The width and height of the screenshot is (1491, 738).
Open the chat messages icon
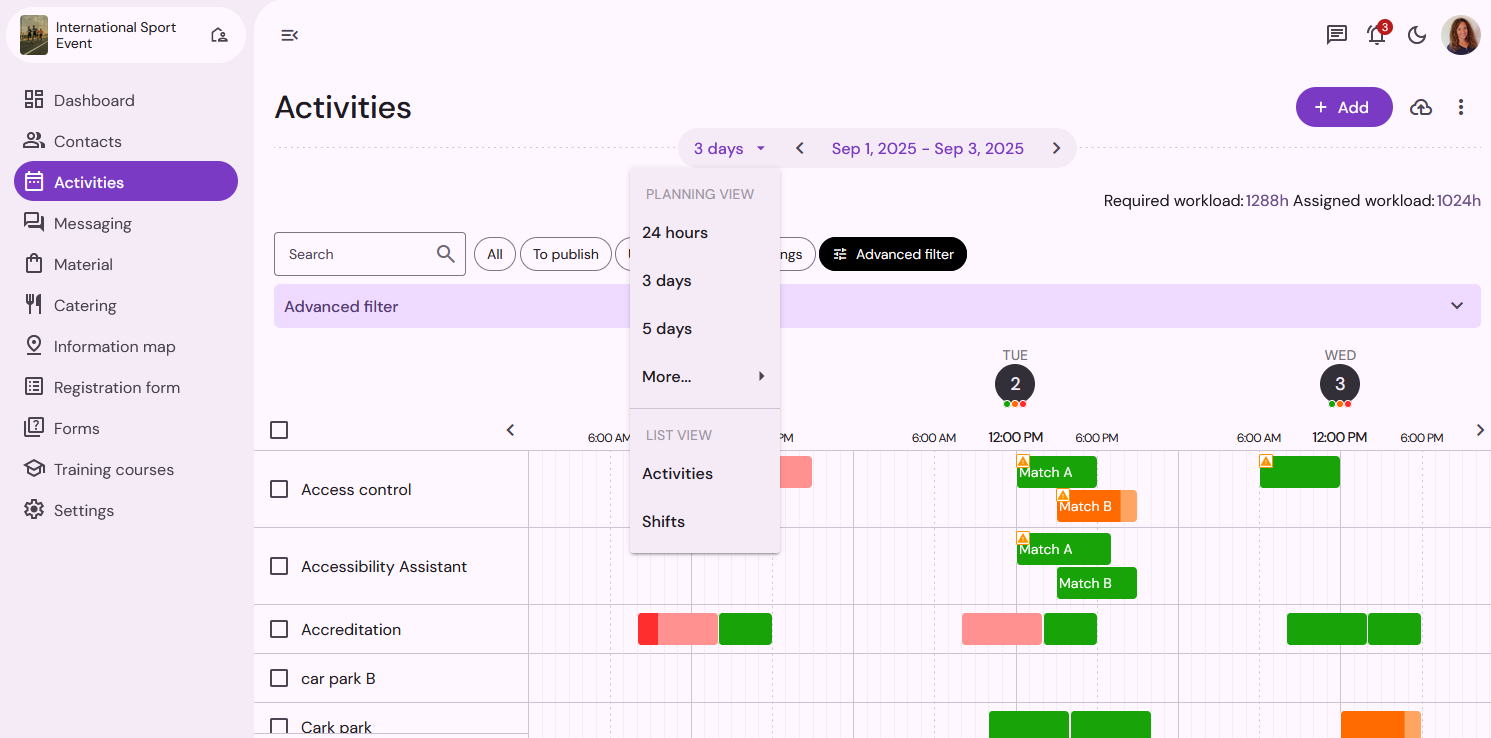(1337, 35)
